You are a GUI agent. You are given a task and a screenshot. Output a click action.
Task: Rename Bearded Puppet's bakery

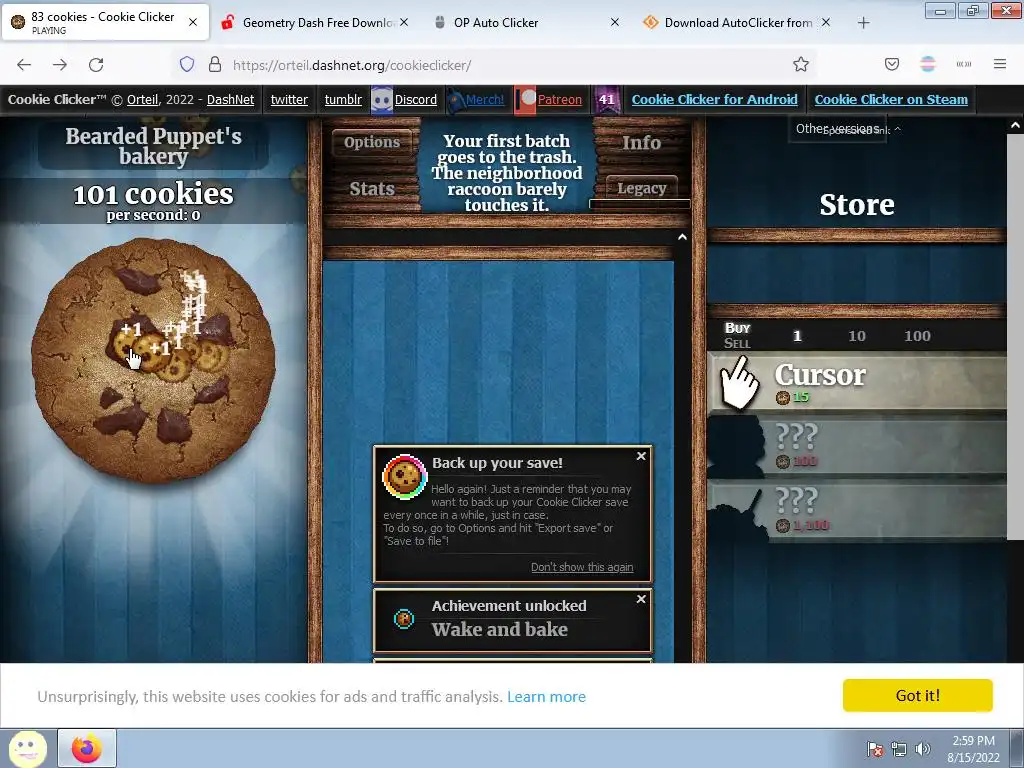coord(153,146)
